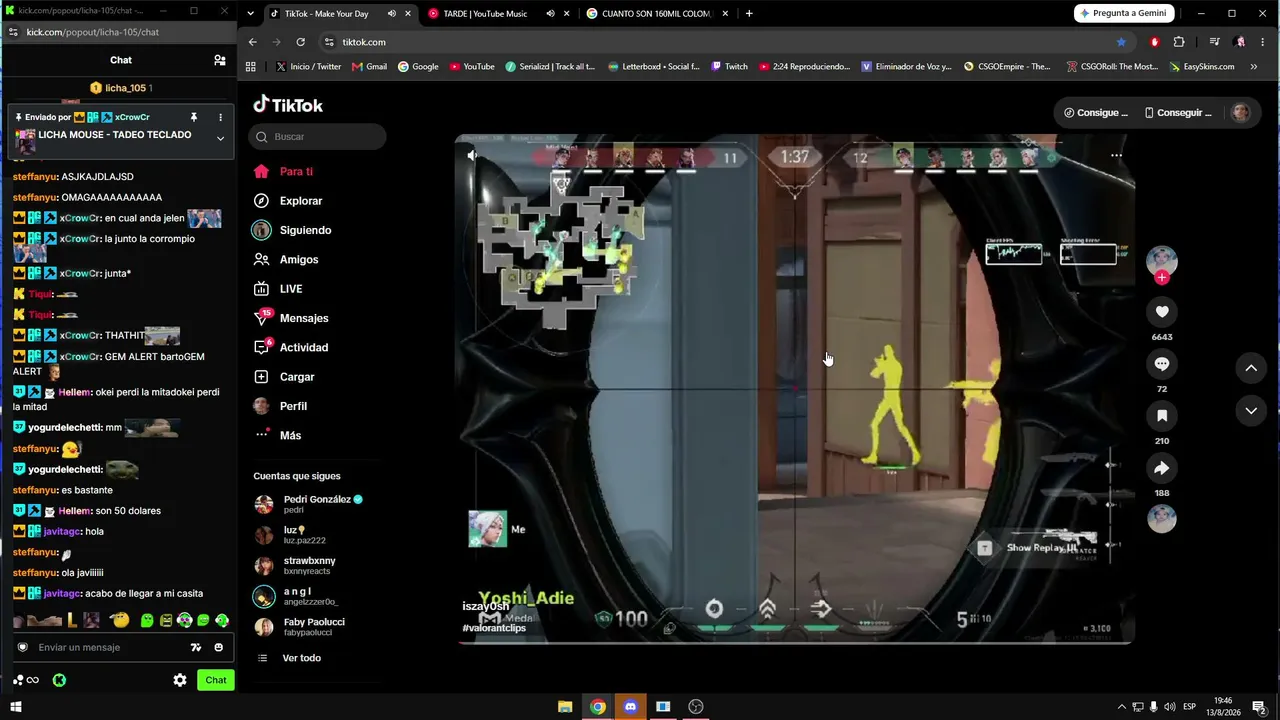This screenshot has width=1280, height=720.
Task: Open the Chrome tab search dropdown arrow
Action: (250, 14)
